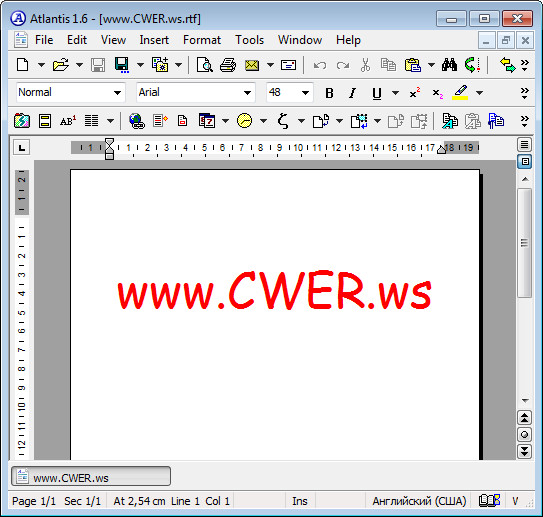
Task: Create a new document with the New icon
Action: pyautogui.click(x=23, y=65)
